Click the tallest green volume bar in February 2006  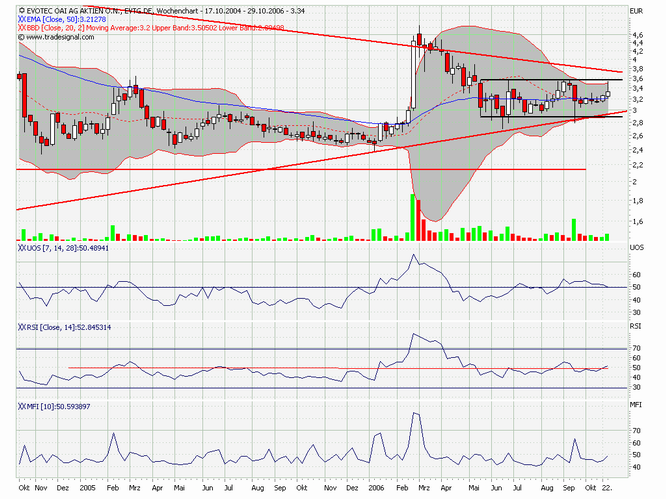(412, 217)
